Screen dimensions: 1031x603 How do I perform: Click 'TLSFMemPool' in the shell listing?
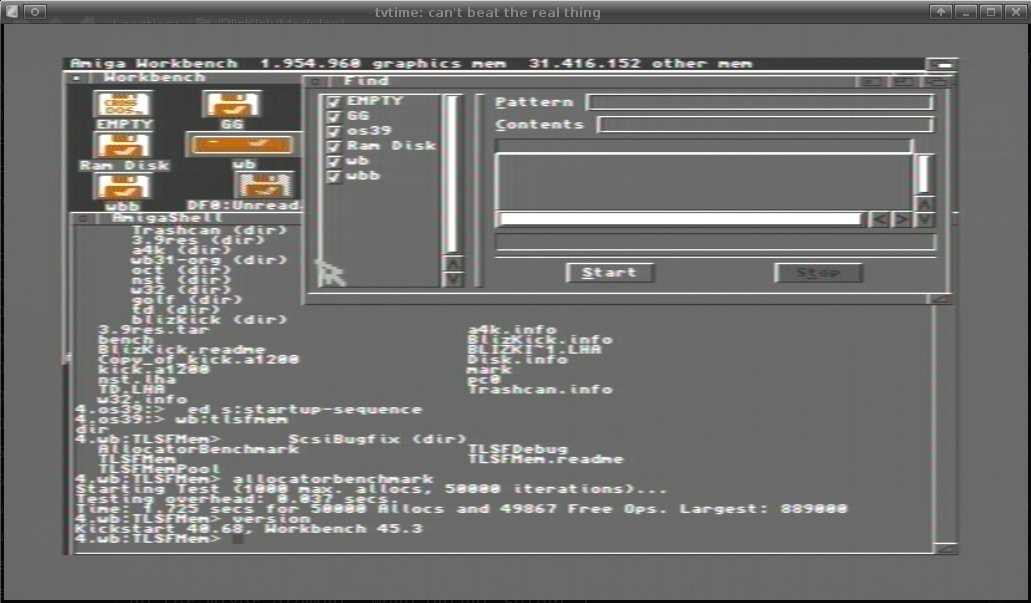pyautogui.click(x=159, y=469)
